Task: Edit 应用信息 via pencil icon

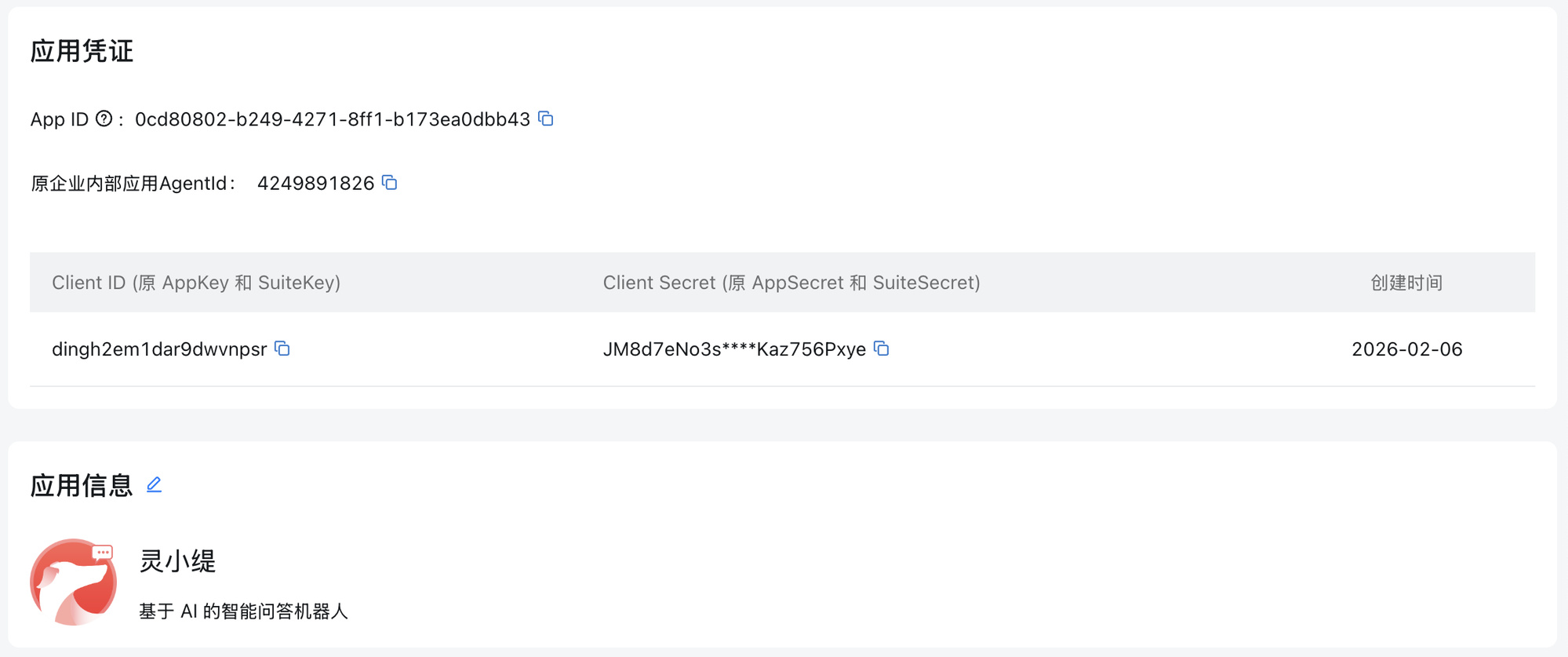Action: click(x=155, y=485)
